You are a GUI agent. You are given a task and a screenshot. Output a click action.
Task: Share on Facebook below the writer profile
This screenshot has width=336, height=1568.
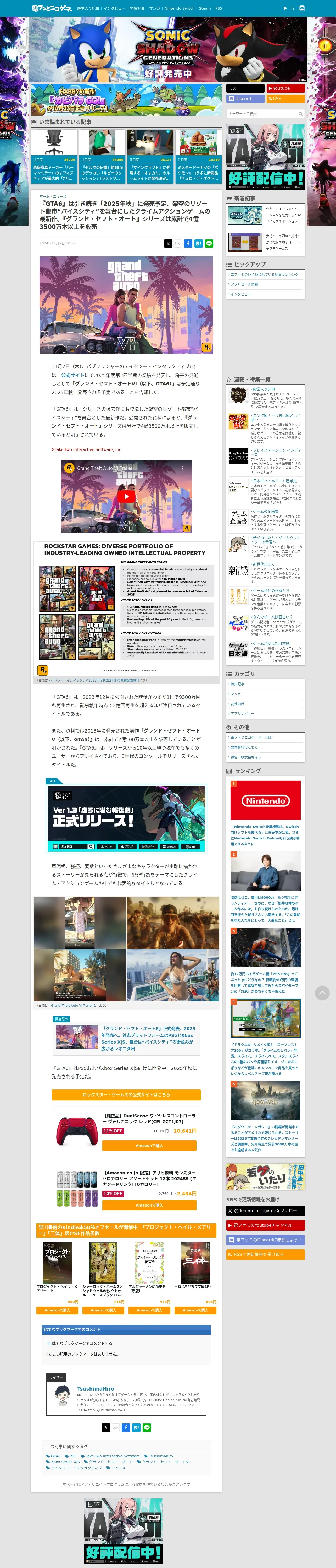(126, 1427)
